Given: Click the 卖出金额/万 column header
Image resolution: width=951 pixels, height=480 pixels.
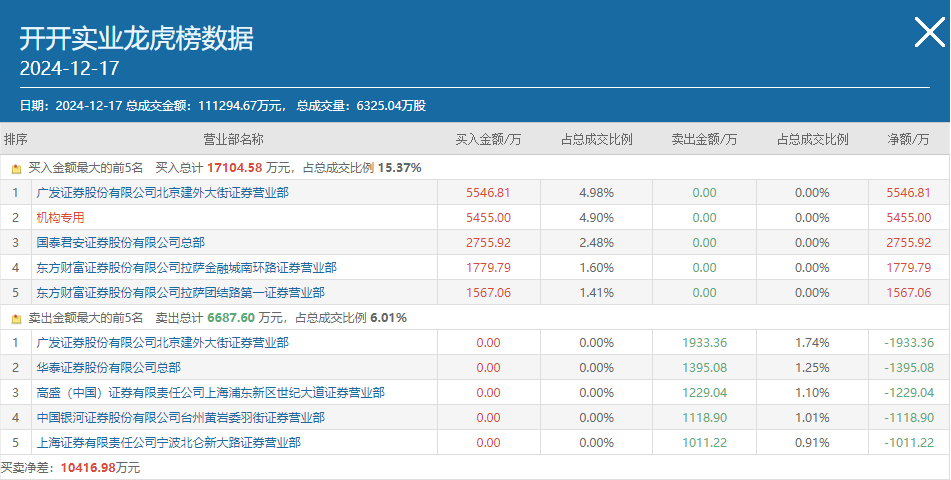Looking at the screenshot, I should [x=704, y=140].
